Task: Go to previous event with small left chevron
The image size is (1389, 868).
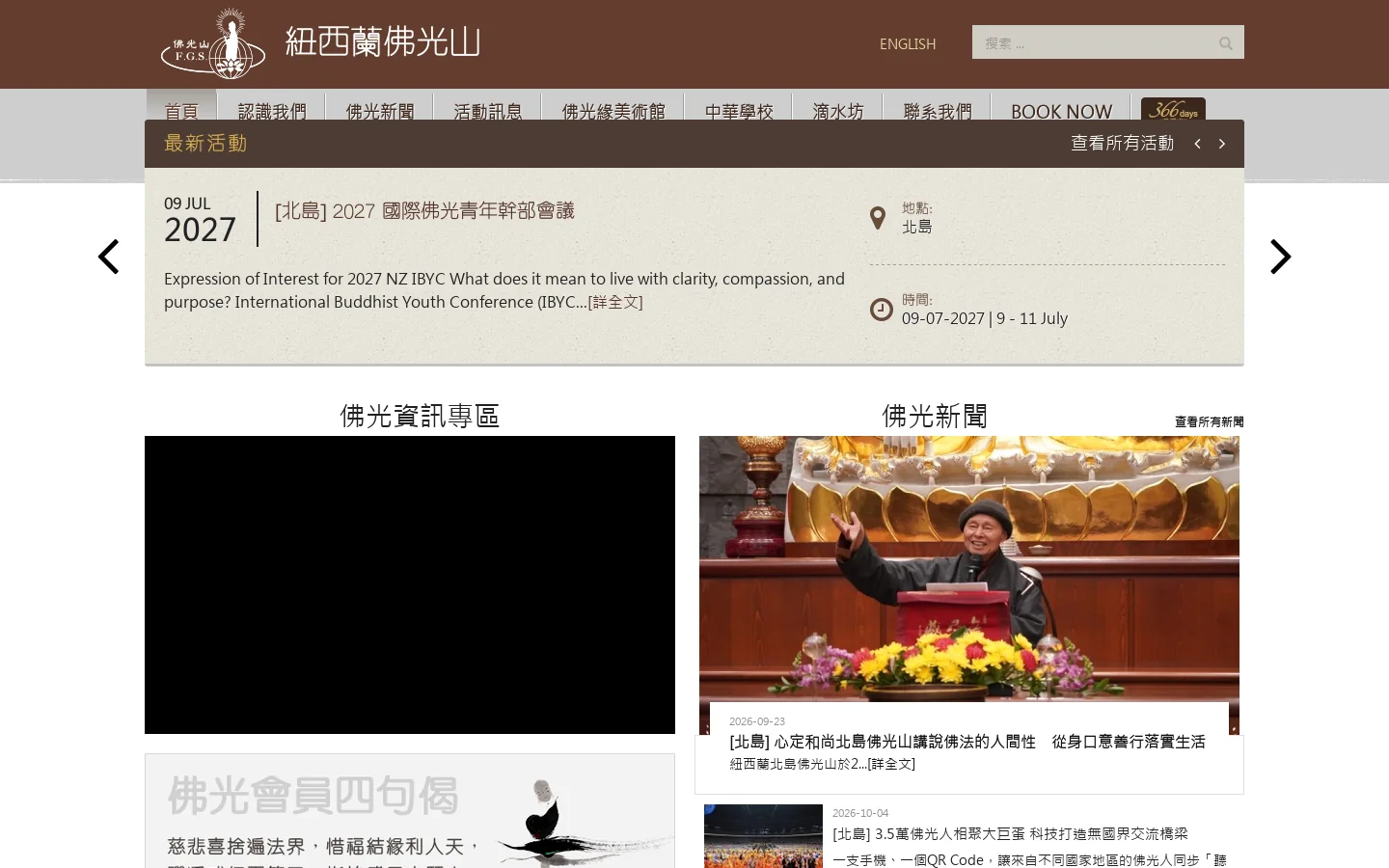Action: [1197, 144]
